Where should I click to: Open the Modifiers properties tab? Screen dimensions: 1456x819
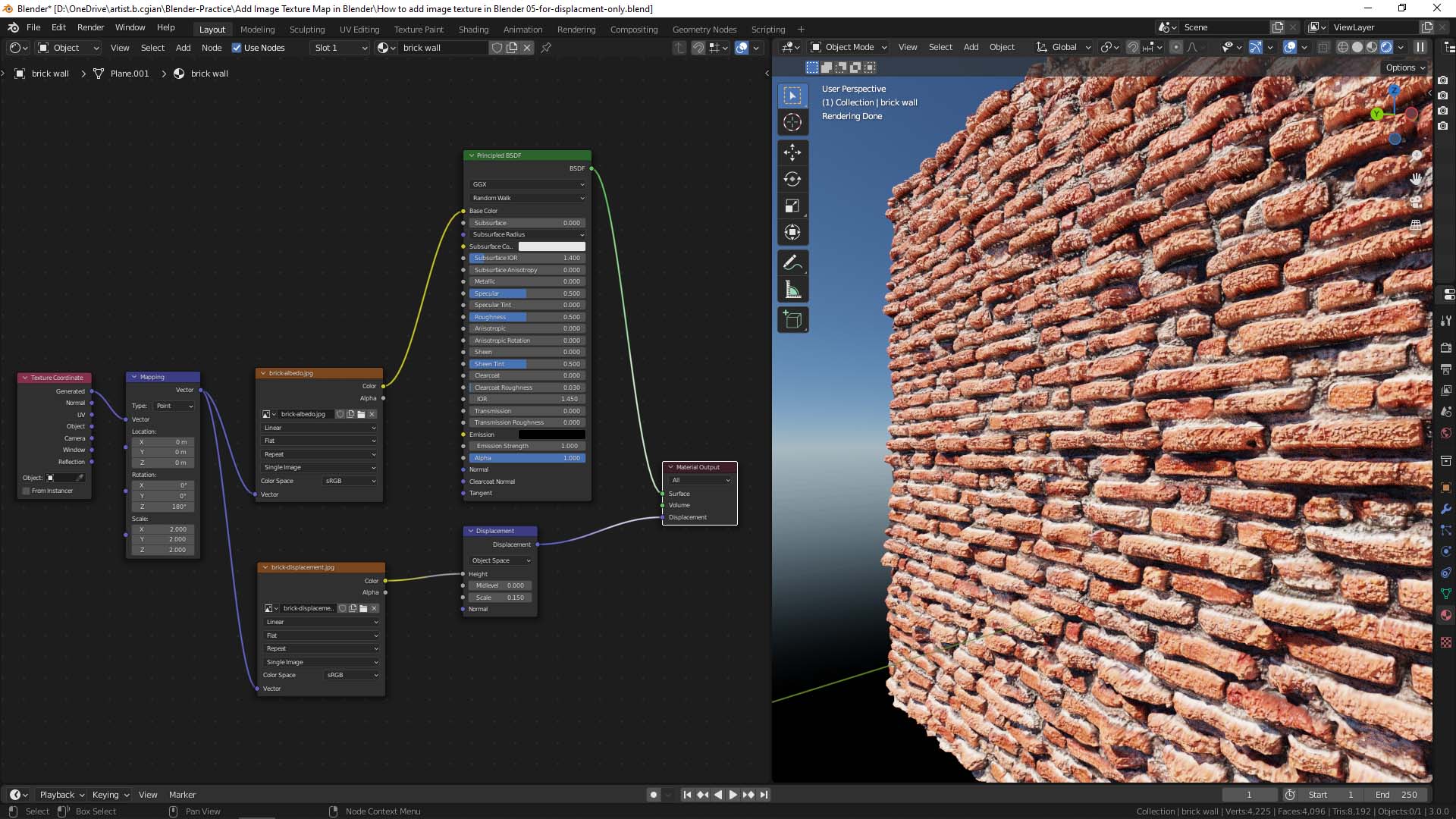[1446, 509]
